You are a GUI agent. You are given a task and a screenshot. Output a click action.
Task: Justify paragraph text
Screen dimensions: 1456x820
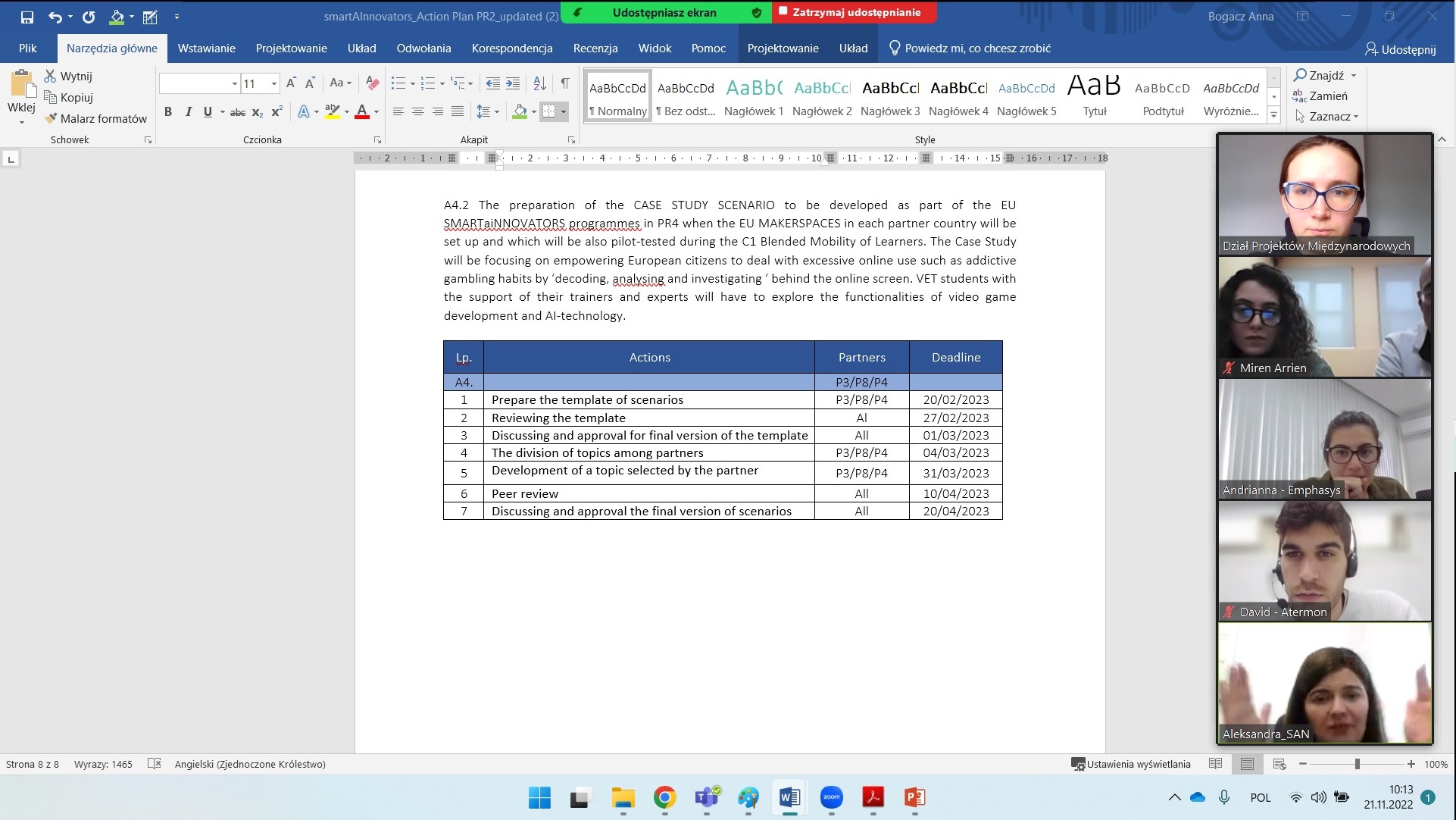coord(458,111)
